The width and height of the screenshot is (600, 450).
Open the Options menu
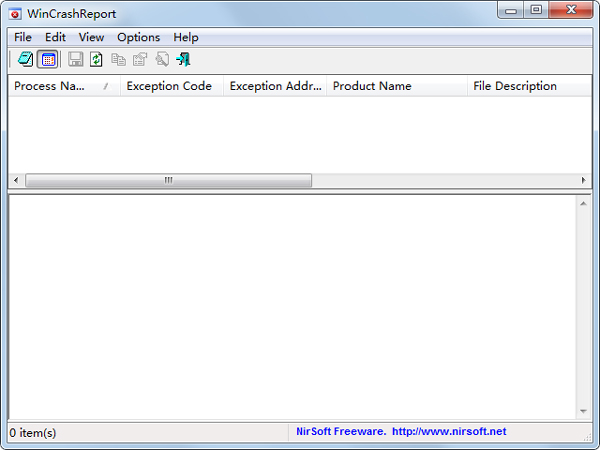coord(138,37)
